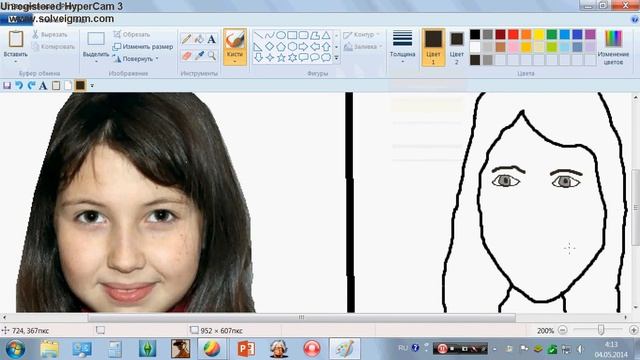Click the Изменить размер resize button
640x360 pixels.
pyautogui.click(x=143, y=47)
